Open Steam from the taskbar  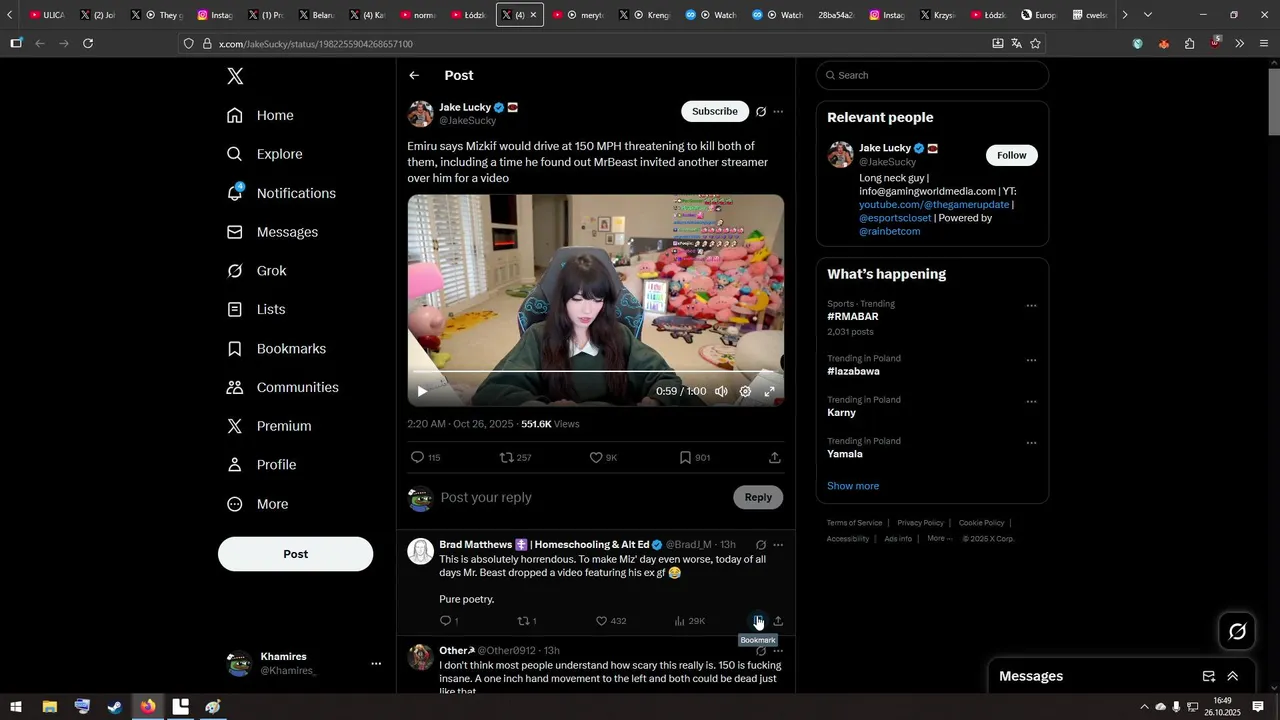coord(115,707)
